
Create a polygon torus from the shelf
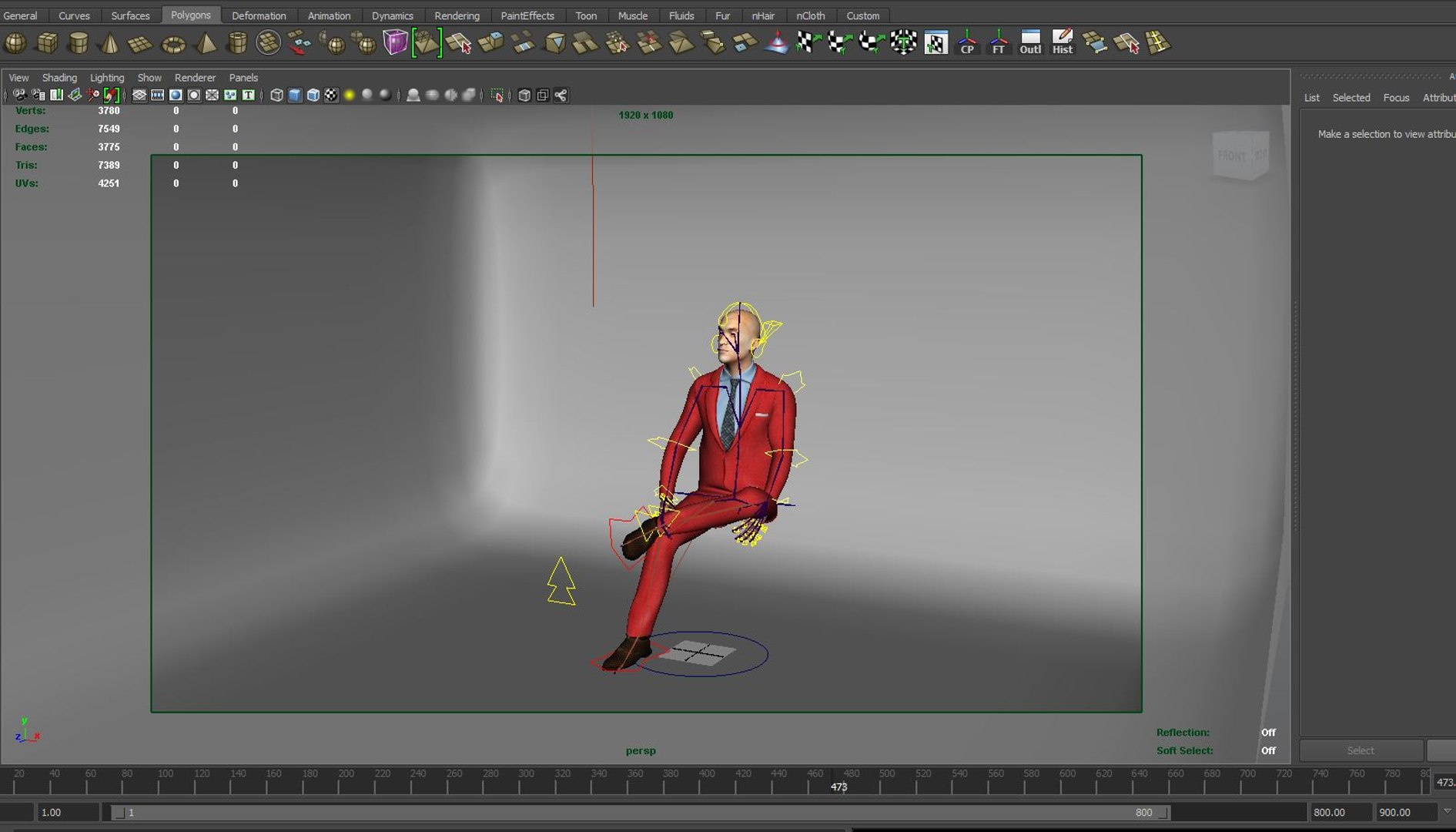click(x=173, y=43)
